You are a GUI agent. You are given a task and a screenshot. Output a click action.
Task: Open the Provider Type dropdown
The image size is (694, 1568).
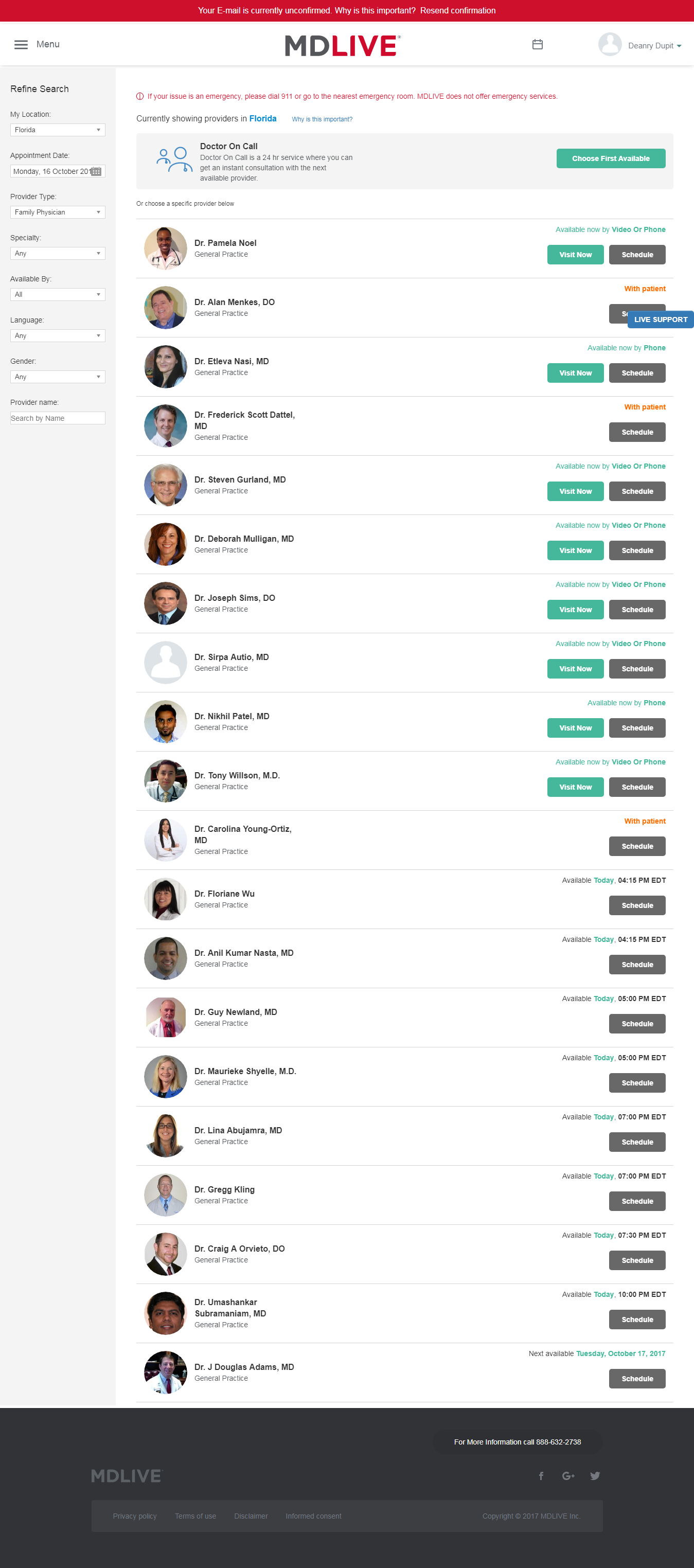coord(58,212)
